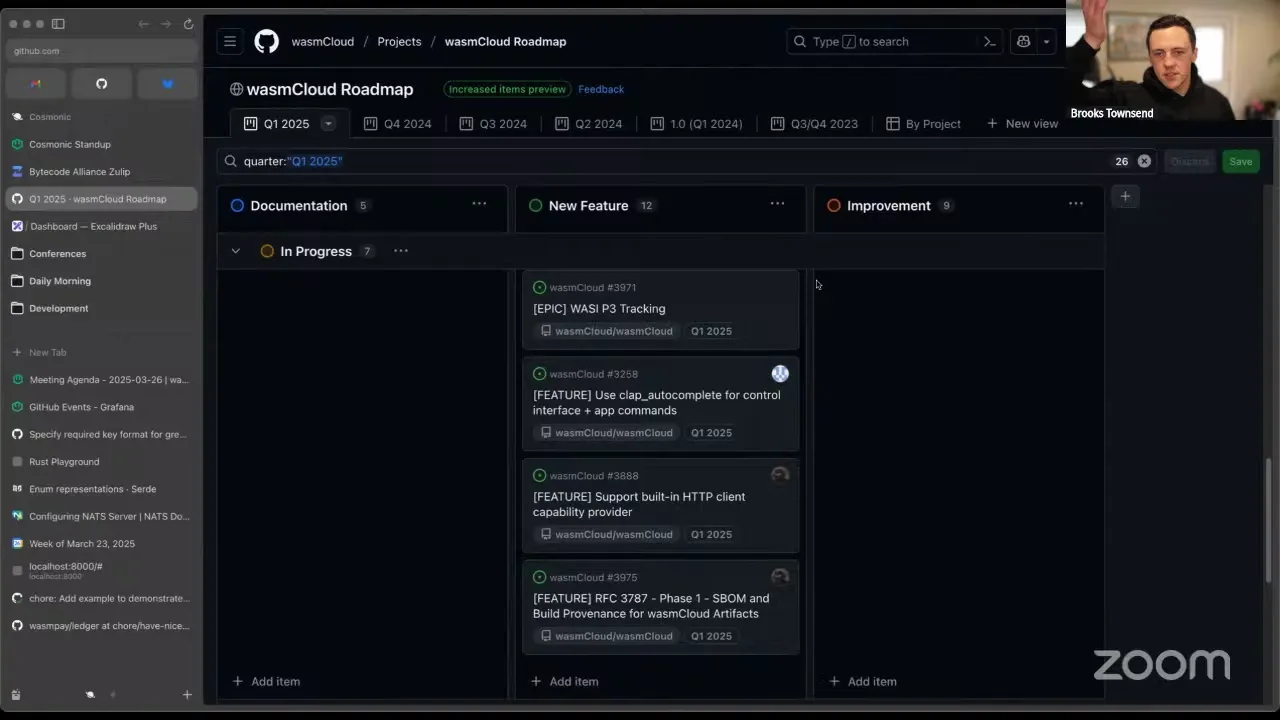Open wasmCloud organization breadcrumb
The width and height of the screenshot is (1280, 720).
click(x=323, y=42)
